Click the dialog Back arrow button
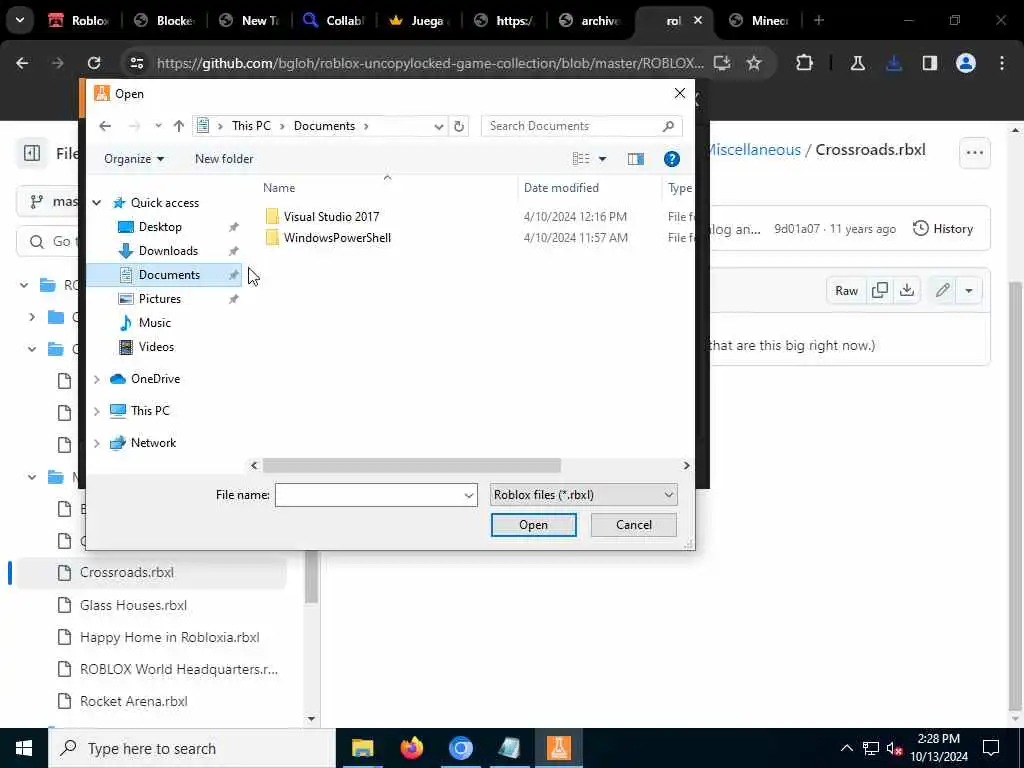Viewport: 1024px width, 768px height. [x=105, y=126]
